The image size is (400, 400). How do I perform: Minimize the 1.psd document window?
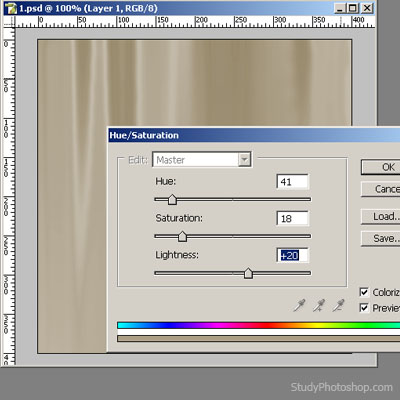(340, 8)
